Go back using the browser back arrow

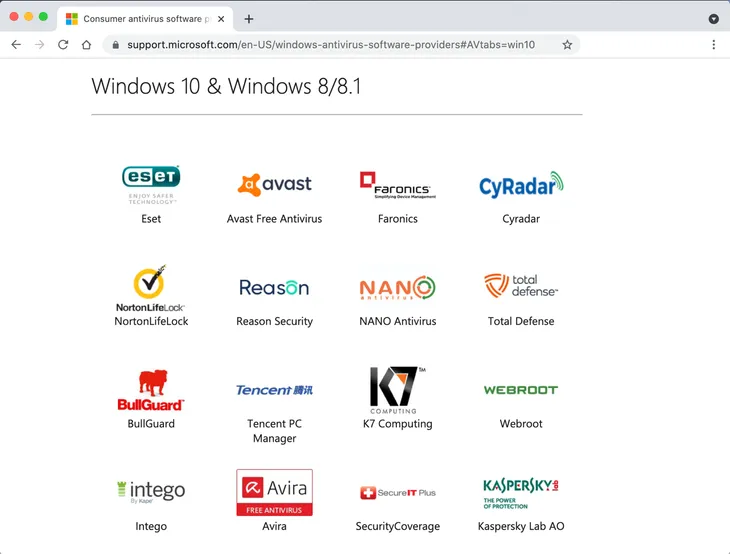16,45
